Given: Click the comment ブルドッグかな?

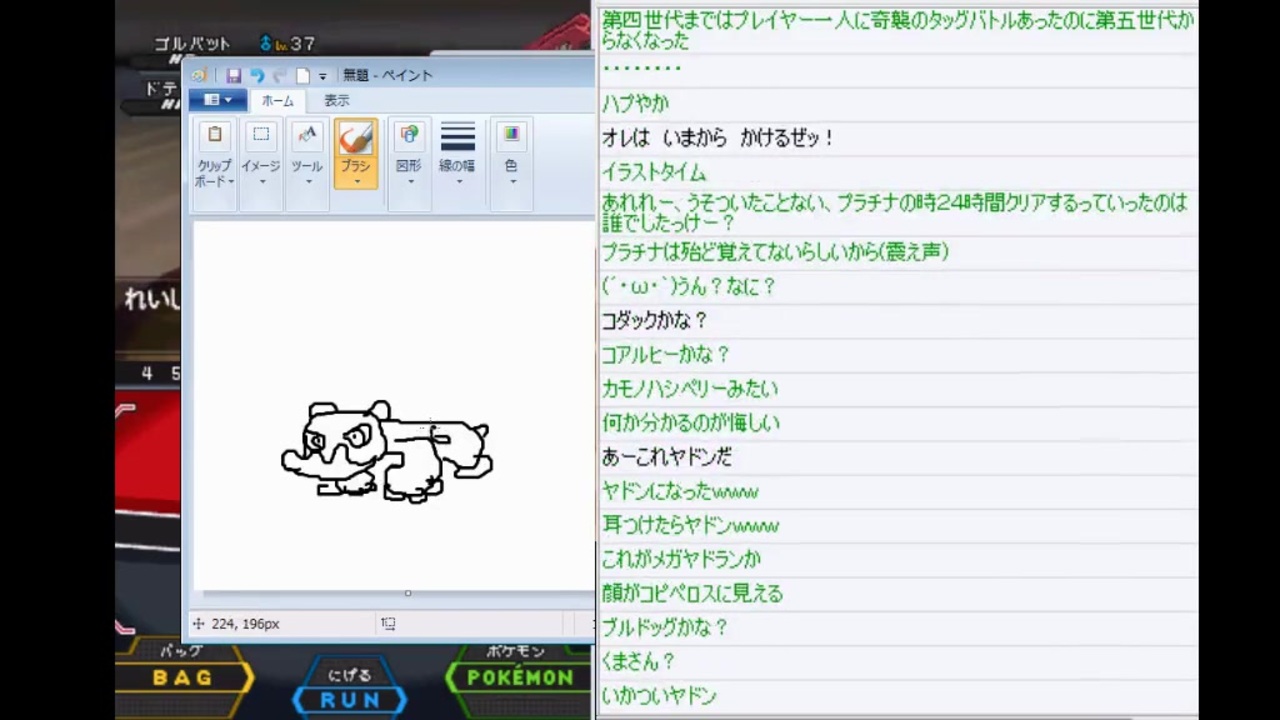Looking at the screenshot, I should coord(664,627).
